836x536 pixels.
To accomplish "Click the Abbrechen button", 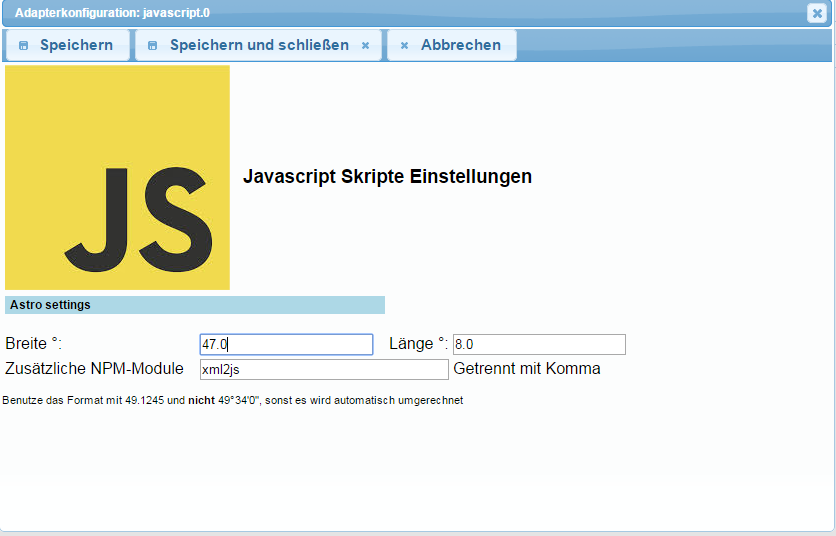I will 452,45.
